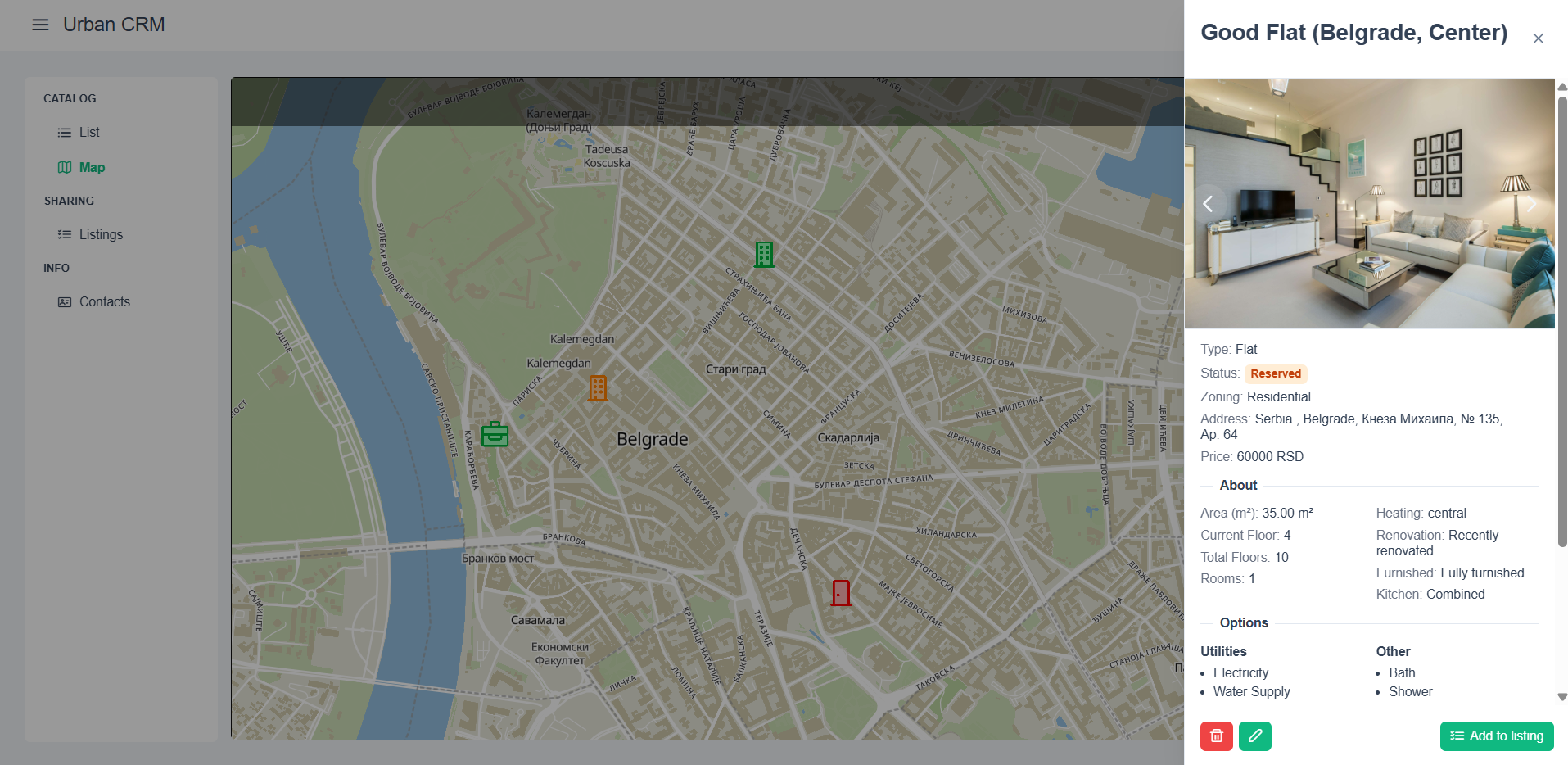1568x765 pixels.
Task: Click the 'Water Supply' utilities item
Action: click(1251, 691)
